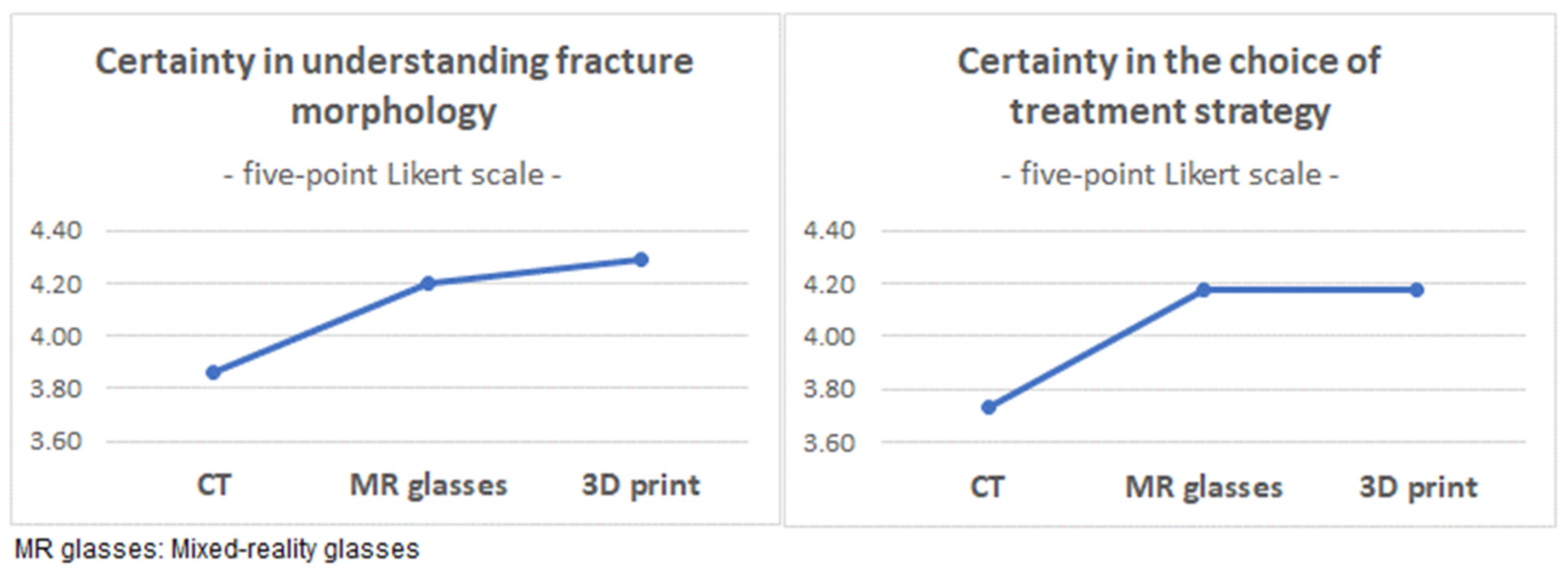Click the 'MR glasses: Mixed-reality glasses' footnote
This screenshot has height=573, width=1568.
coord(217,549)
